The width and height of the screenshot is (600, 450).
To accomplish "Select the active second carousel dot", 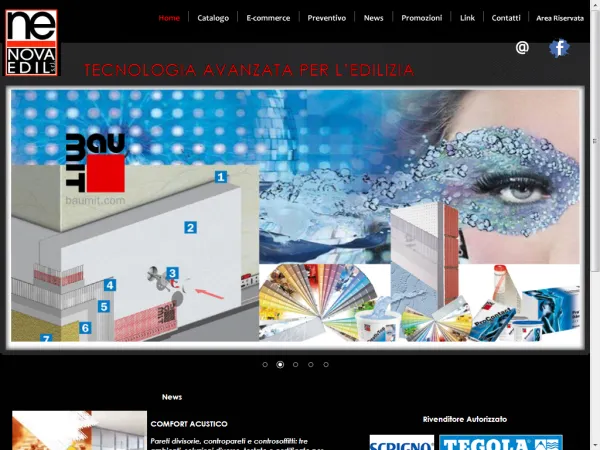I will [x=280, y=365].
